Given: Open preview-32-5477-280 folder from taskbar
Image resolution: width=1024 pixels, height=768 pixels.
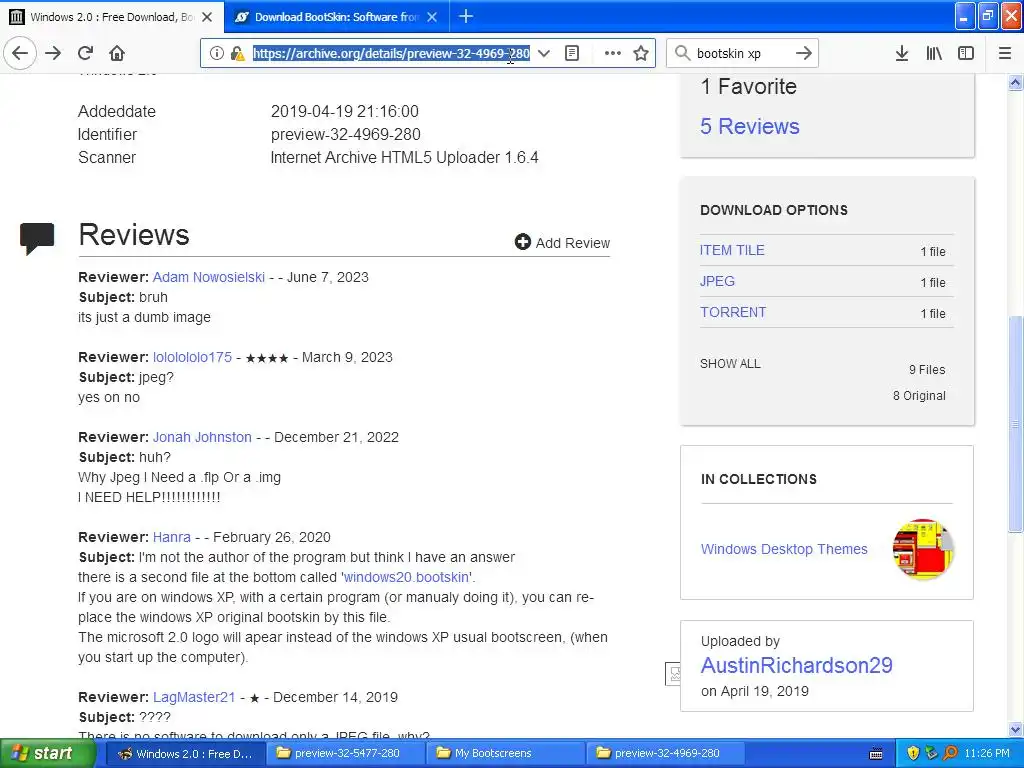Looking at the screenshot, I should [345, 754].
